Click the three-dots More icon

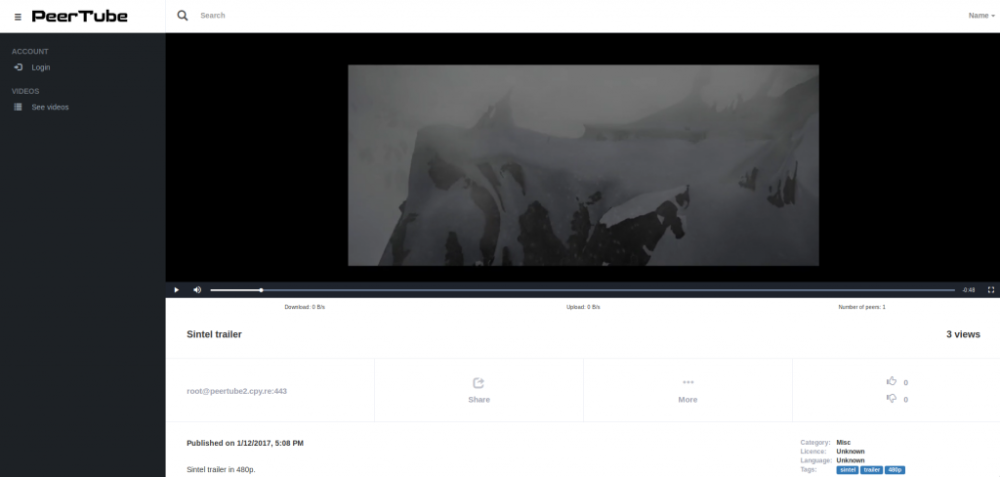pyautogui.click(x=688, y=382)
